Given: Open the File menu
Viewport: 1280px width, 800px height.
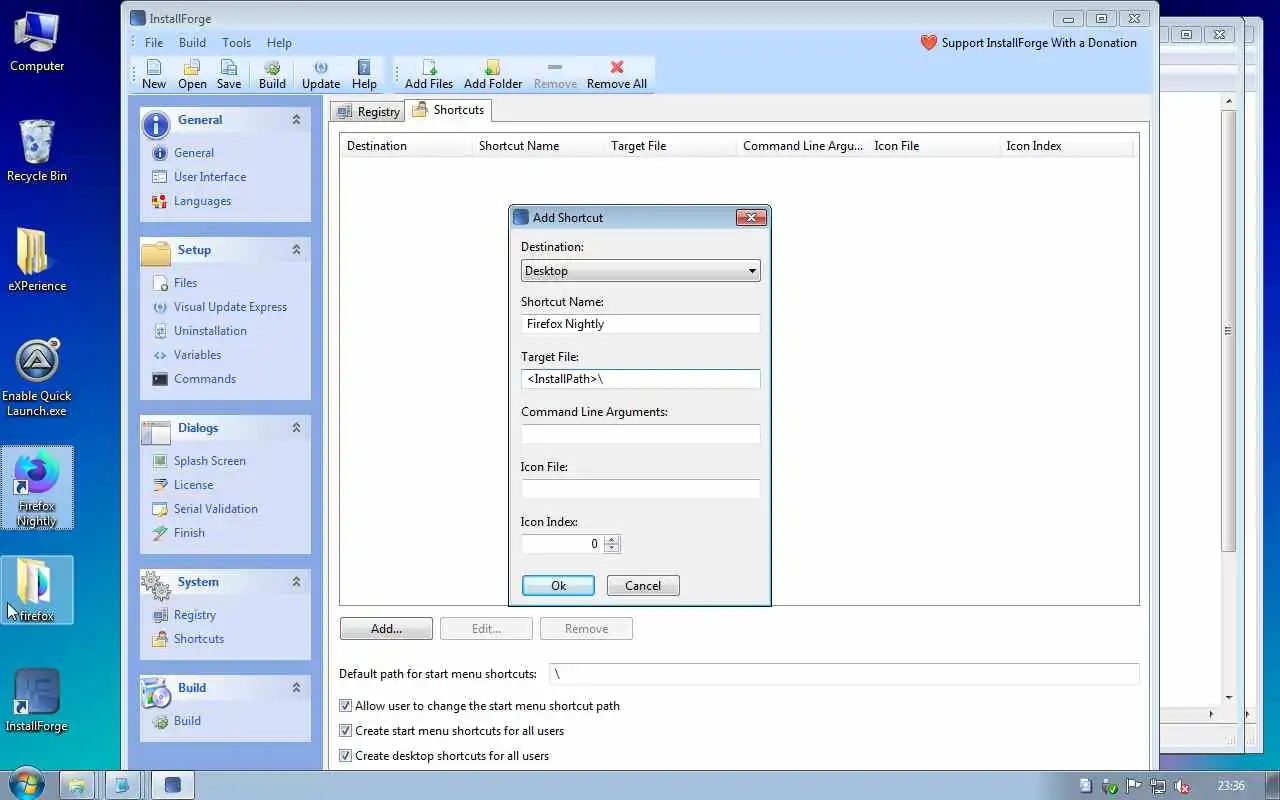Looking at the screenshot, I should 154,43.
